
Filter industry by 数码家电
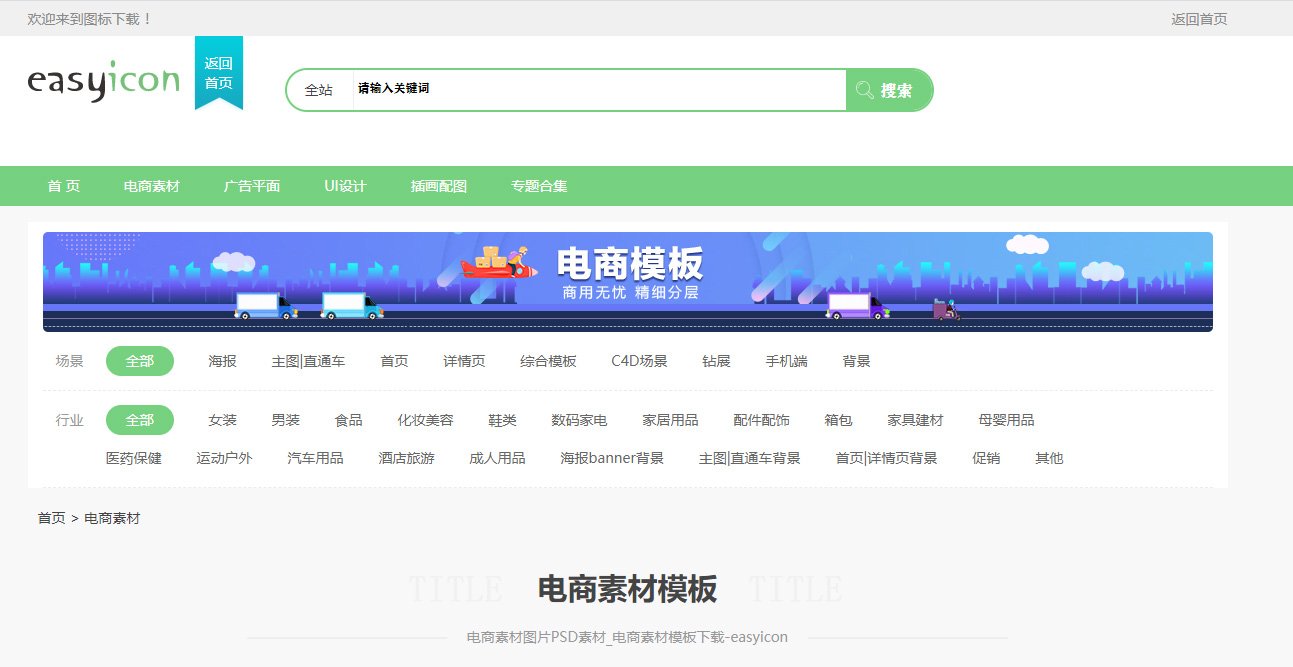click(579, 420)
